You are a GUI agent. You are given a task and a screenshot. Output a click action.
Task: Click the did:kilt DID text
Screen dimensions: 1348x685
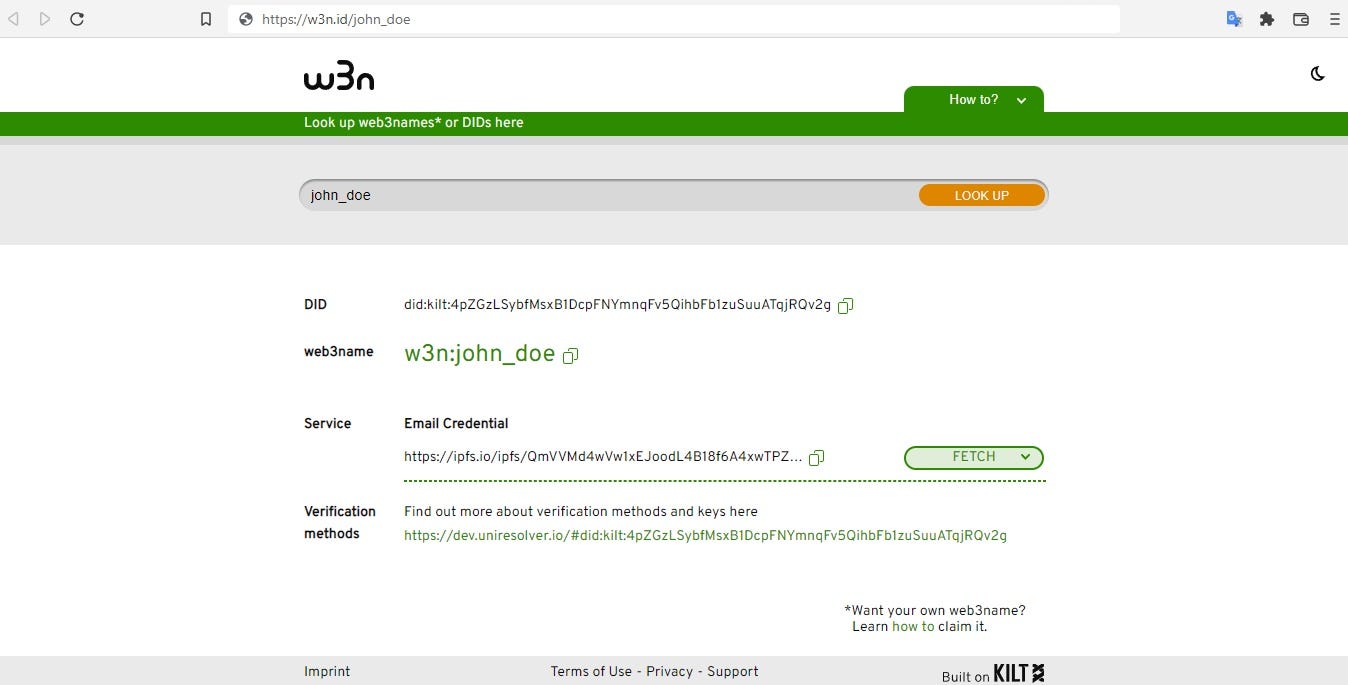617,305
